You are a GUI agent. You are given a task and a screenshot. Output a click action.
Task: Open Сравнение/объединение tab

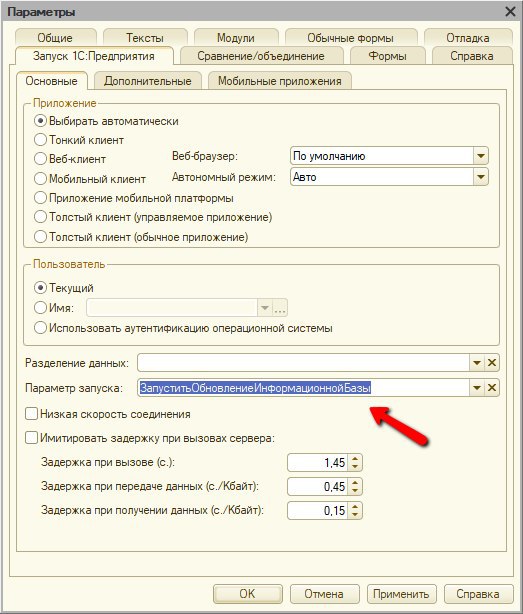(x=261, y=56)
